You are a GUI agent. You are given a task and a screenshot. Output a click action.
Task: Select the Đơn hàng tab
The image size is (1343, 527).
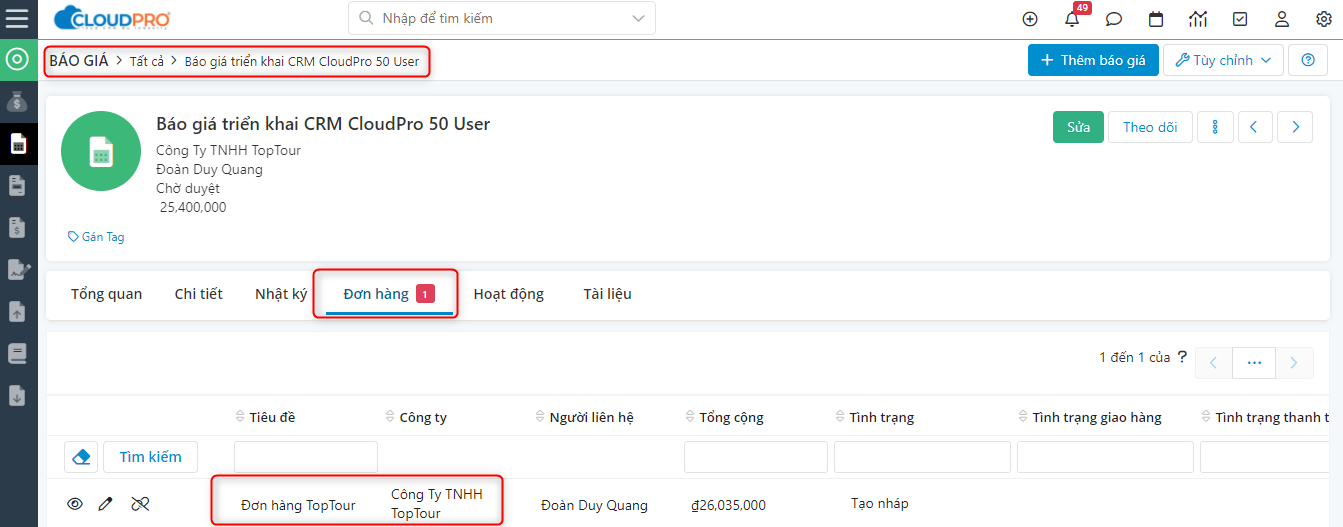point(388,294)
